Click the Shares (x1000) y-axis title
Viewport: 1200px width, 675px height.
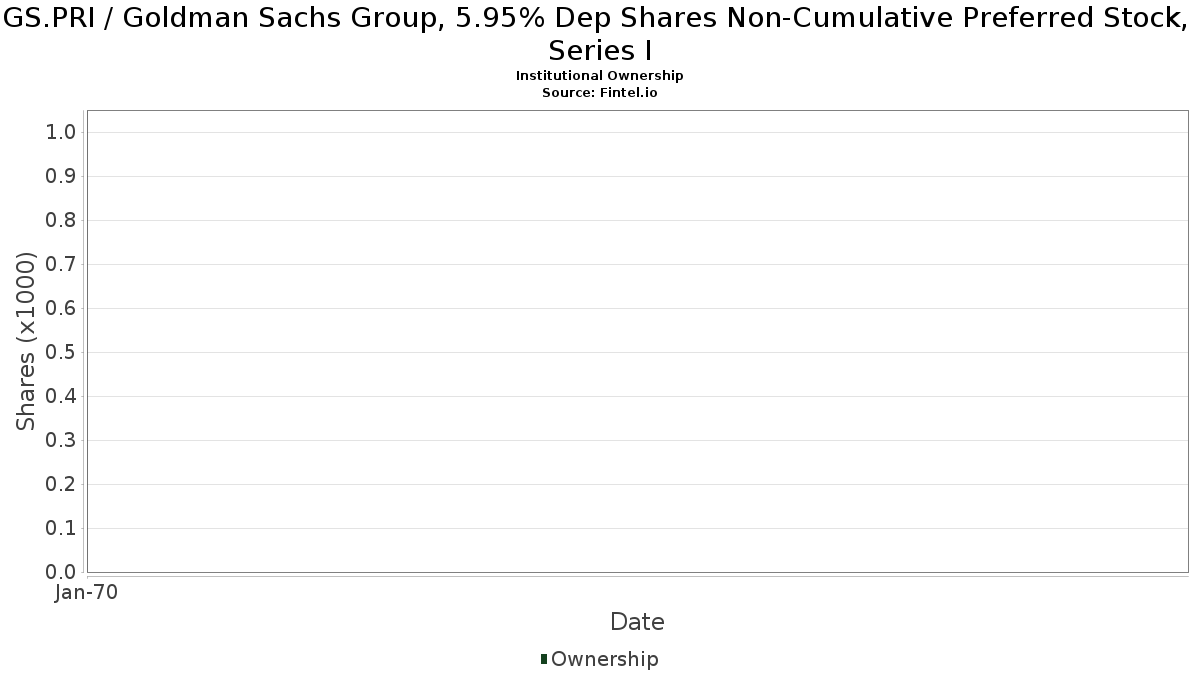26,341
